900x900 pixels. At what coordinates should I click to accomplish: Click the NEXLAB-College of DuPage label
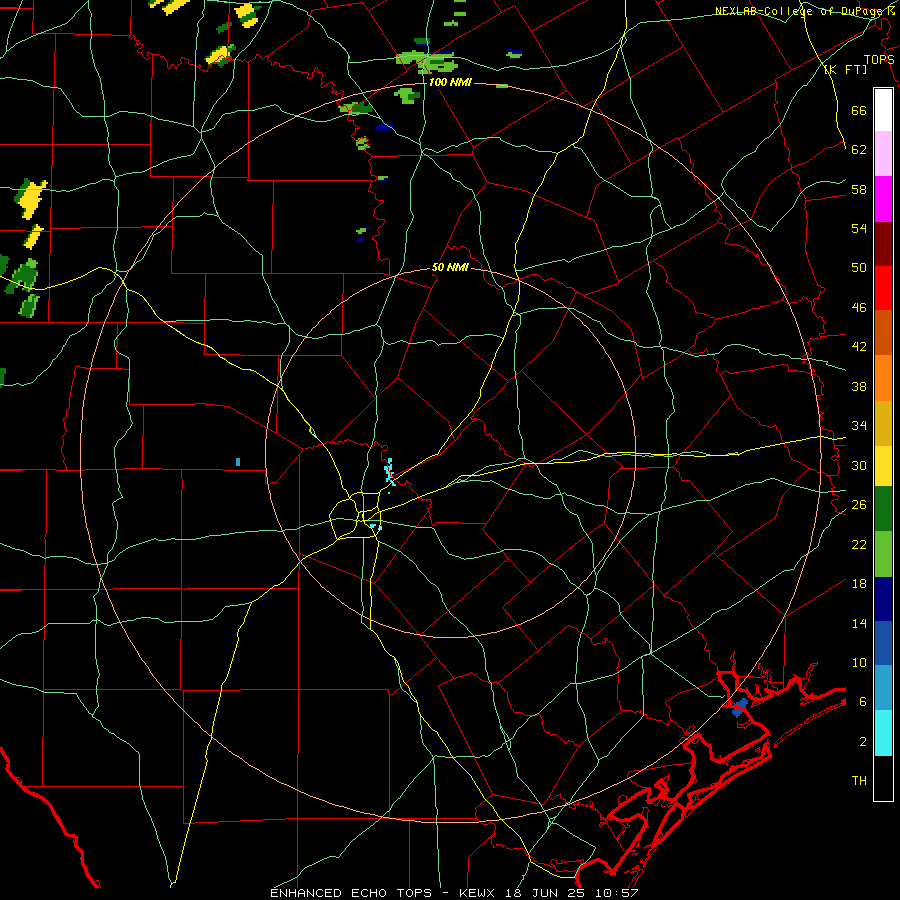coord(804,11)
